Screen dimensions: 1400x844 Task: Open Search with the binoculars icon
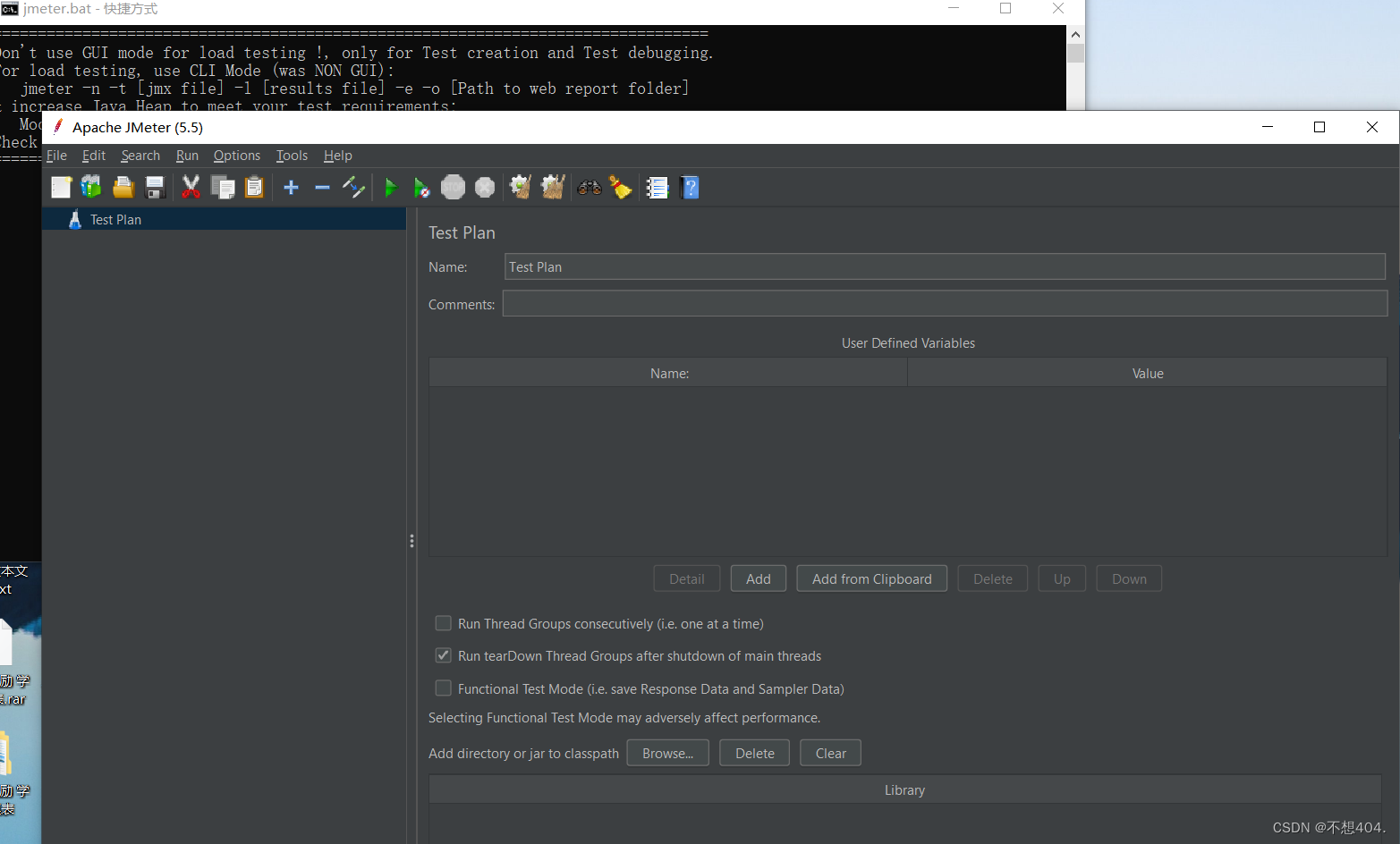coord(590,188)
